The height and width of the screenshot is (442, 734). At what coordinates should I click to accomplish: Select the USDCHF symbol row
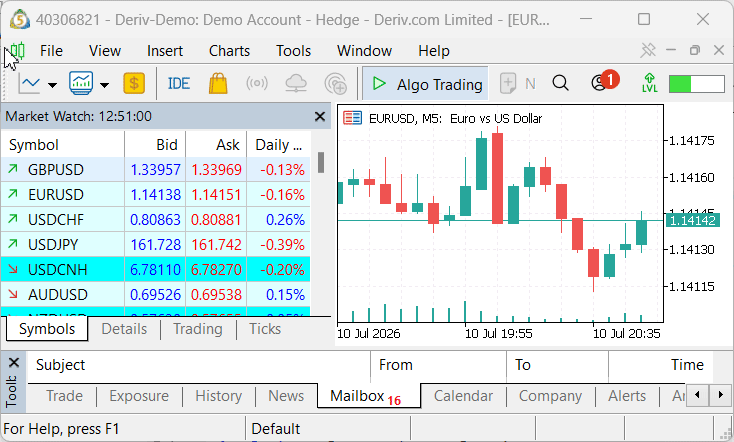coord(155,220)
